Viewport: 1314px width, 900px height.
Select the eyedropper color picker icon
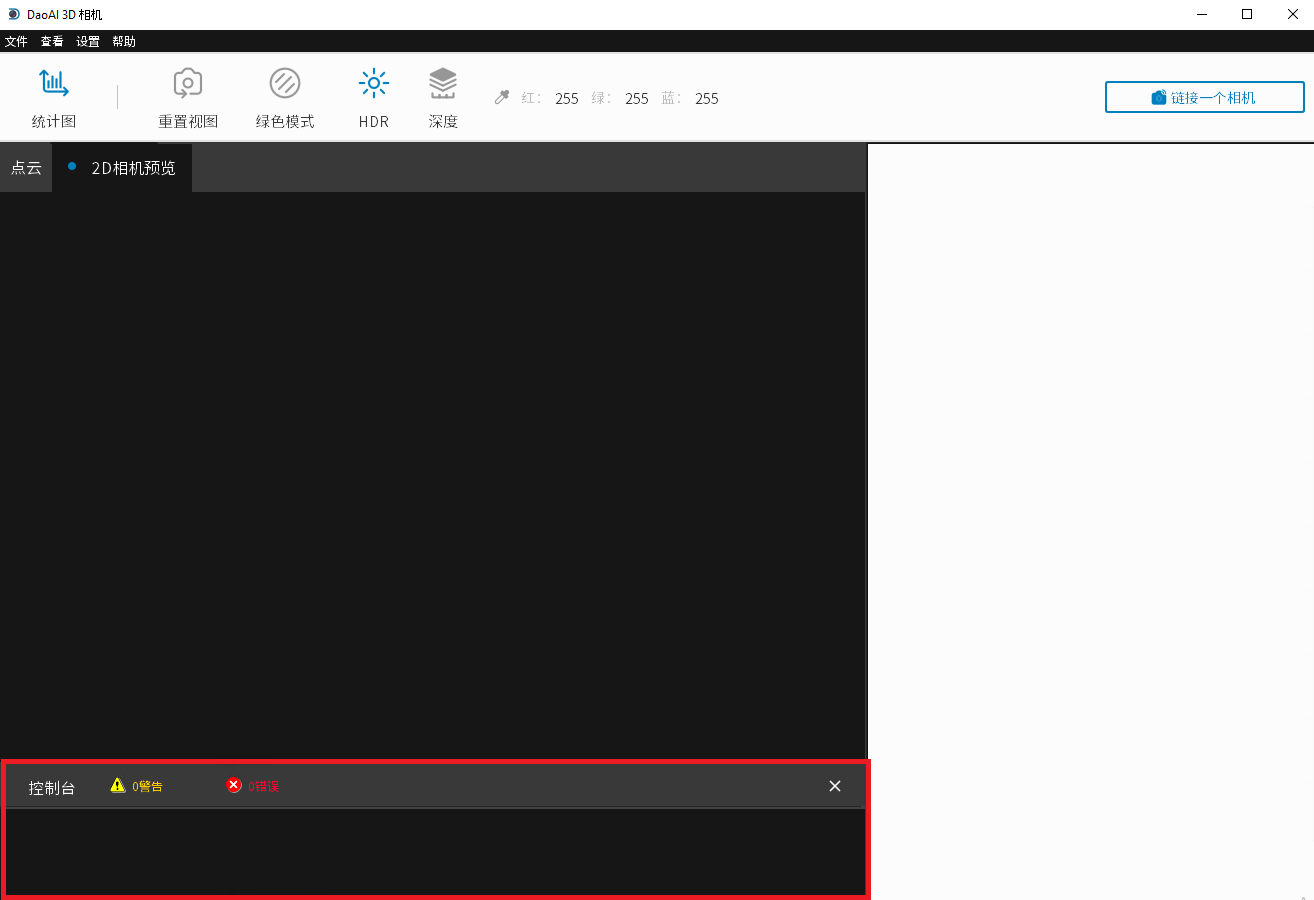pyautogui.click(x=501, y=97)
